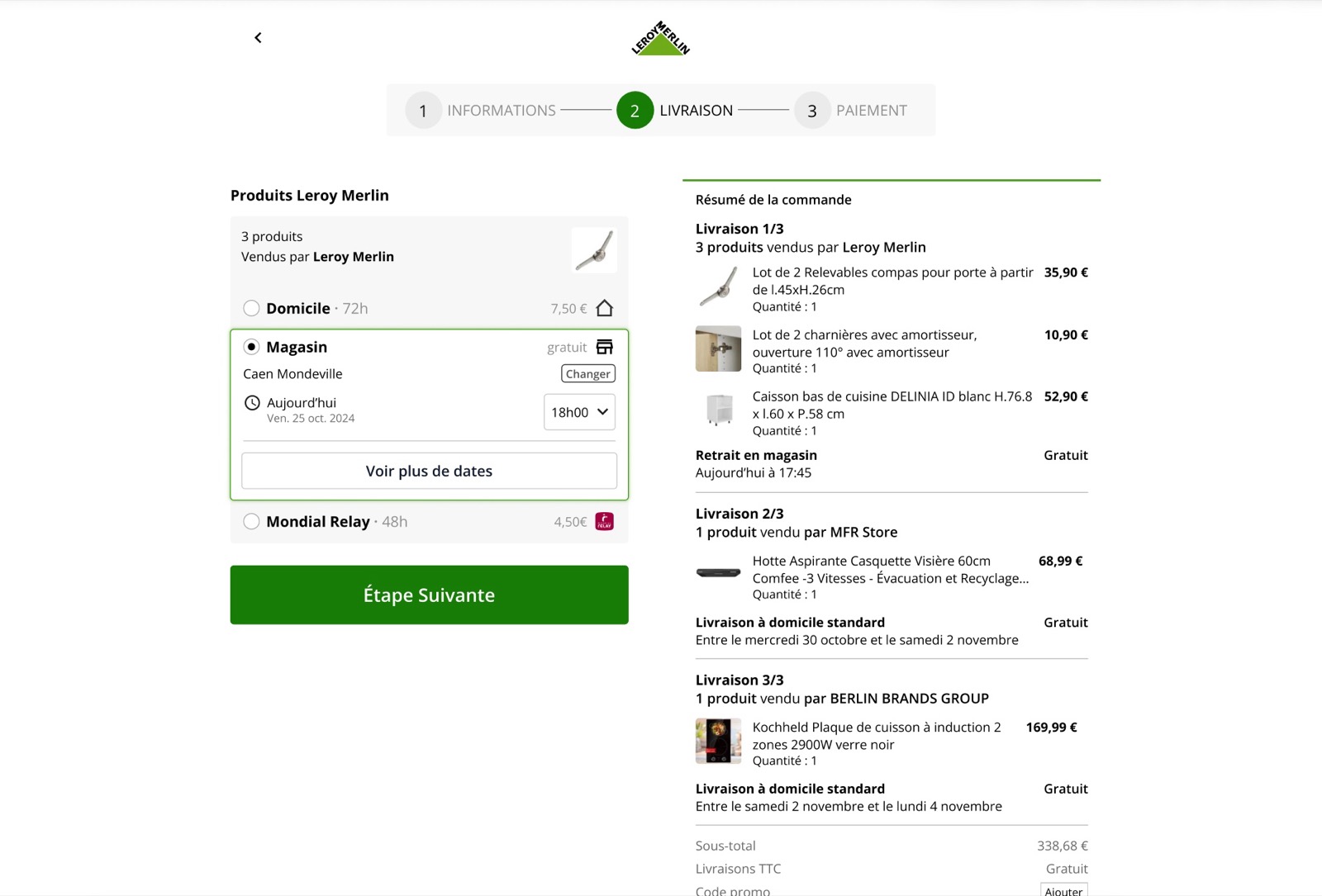
Task: Click step 3 Paiement in the progress bar
Action: click(851, 111)
